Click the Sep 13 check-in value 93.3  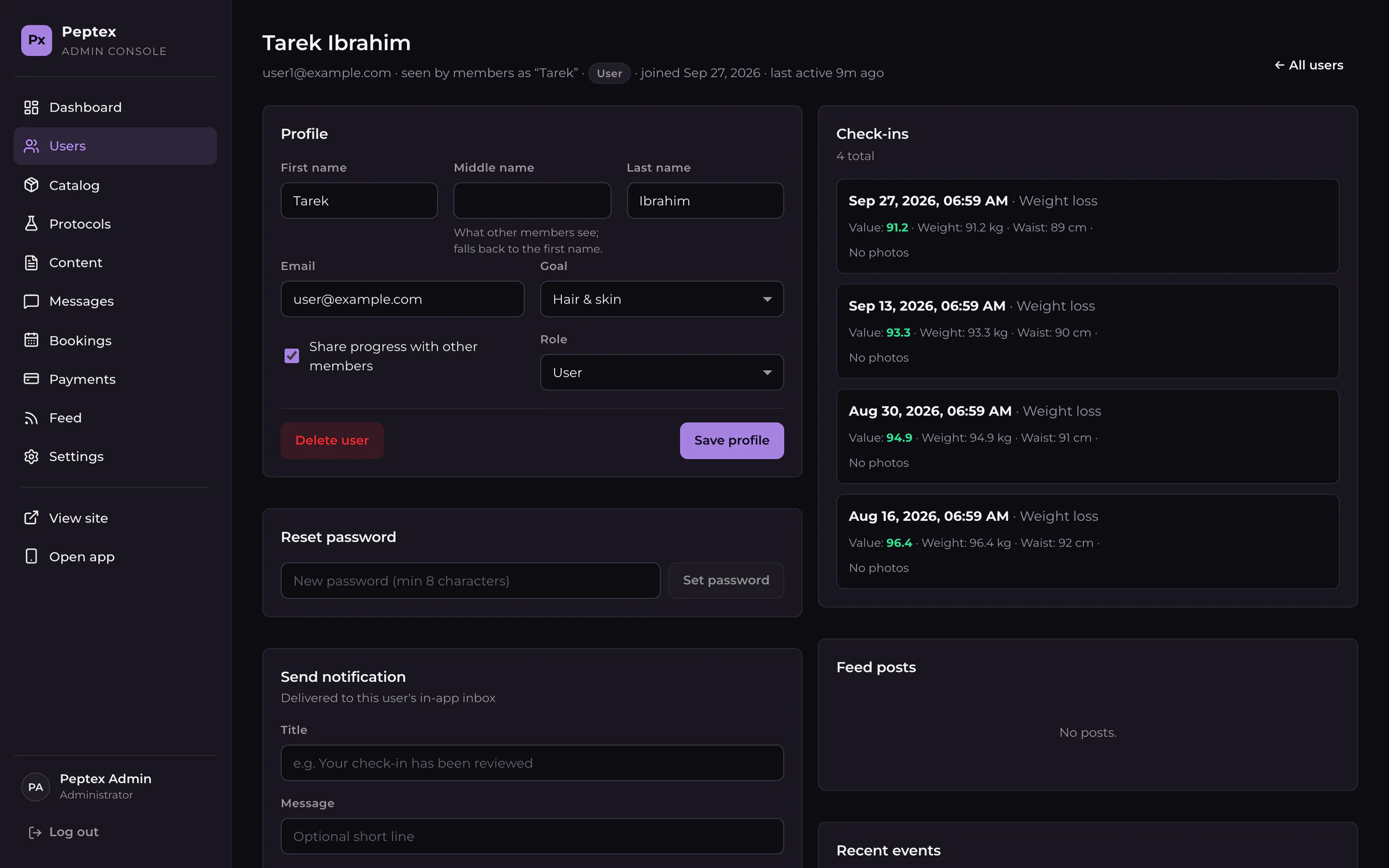click(898, 333)
